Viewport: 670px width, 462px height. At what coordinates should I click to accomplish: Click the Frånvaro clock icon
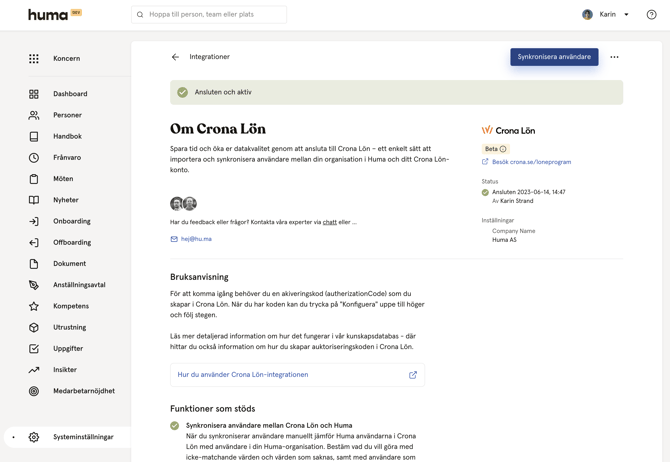tap(34, 158)
